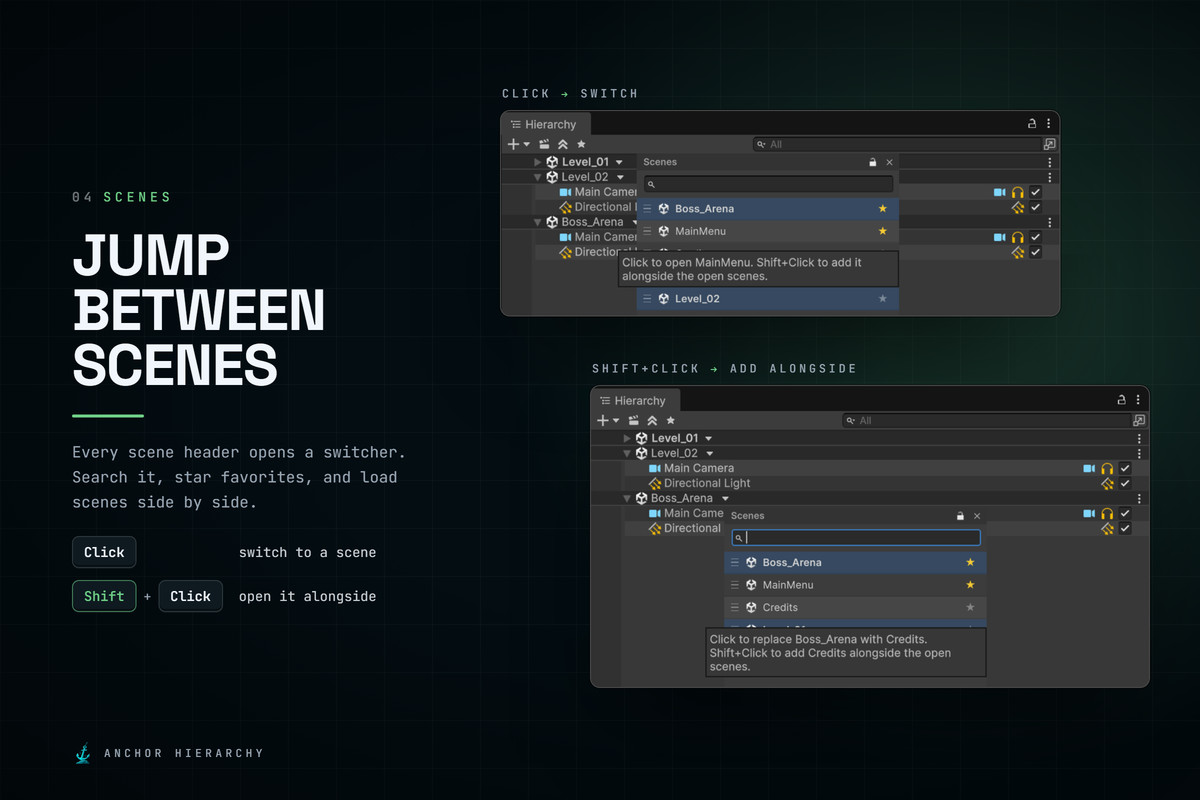
Task: Uncheck Level_02 Directional Light checkbox, Add Alongside panel
Action: pyautogui.click(x=1126, y=483)
